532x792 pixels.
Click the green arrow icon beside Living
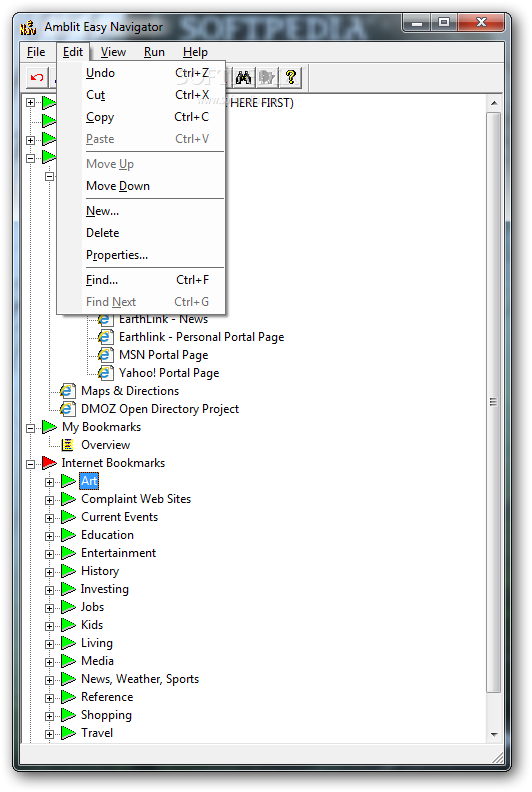coord(68,643)
